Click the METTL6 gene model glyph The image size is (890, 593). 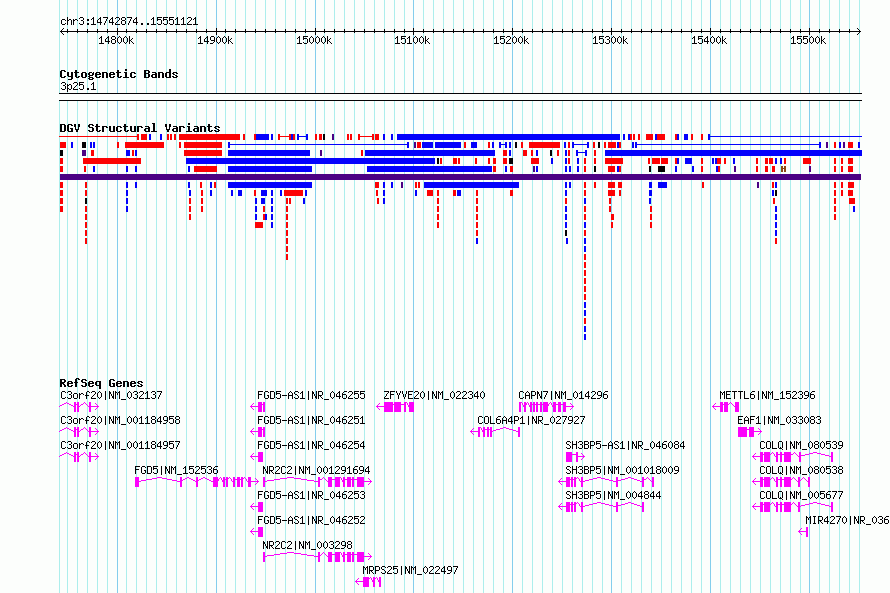click(x=726, y=407)
